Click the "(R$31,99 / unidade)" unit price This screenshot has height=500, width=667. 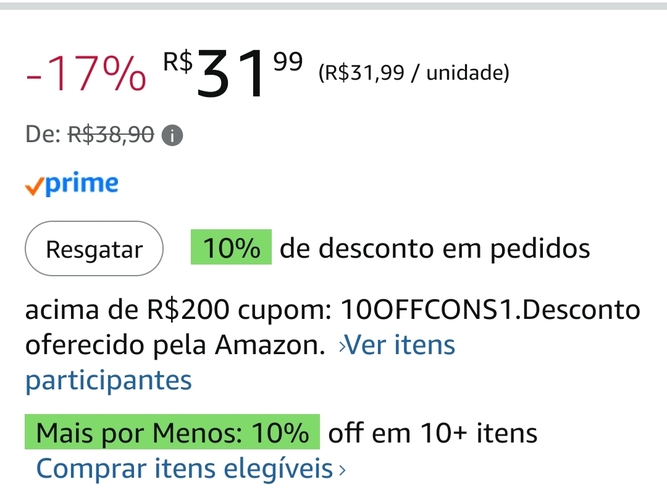[x=413, y=73]
